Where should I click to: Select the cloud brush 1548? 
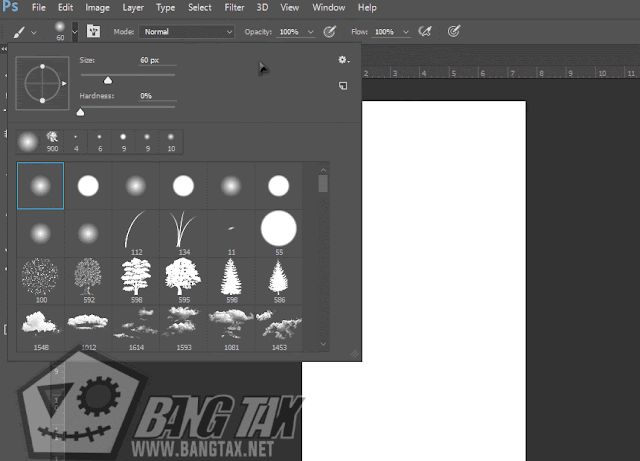tap(40, 328)
